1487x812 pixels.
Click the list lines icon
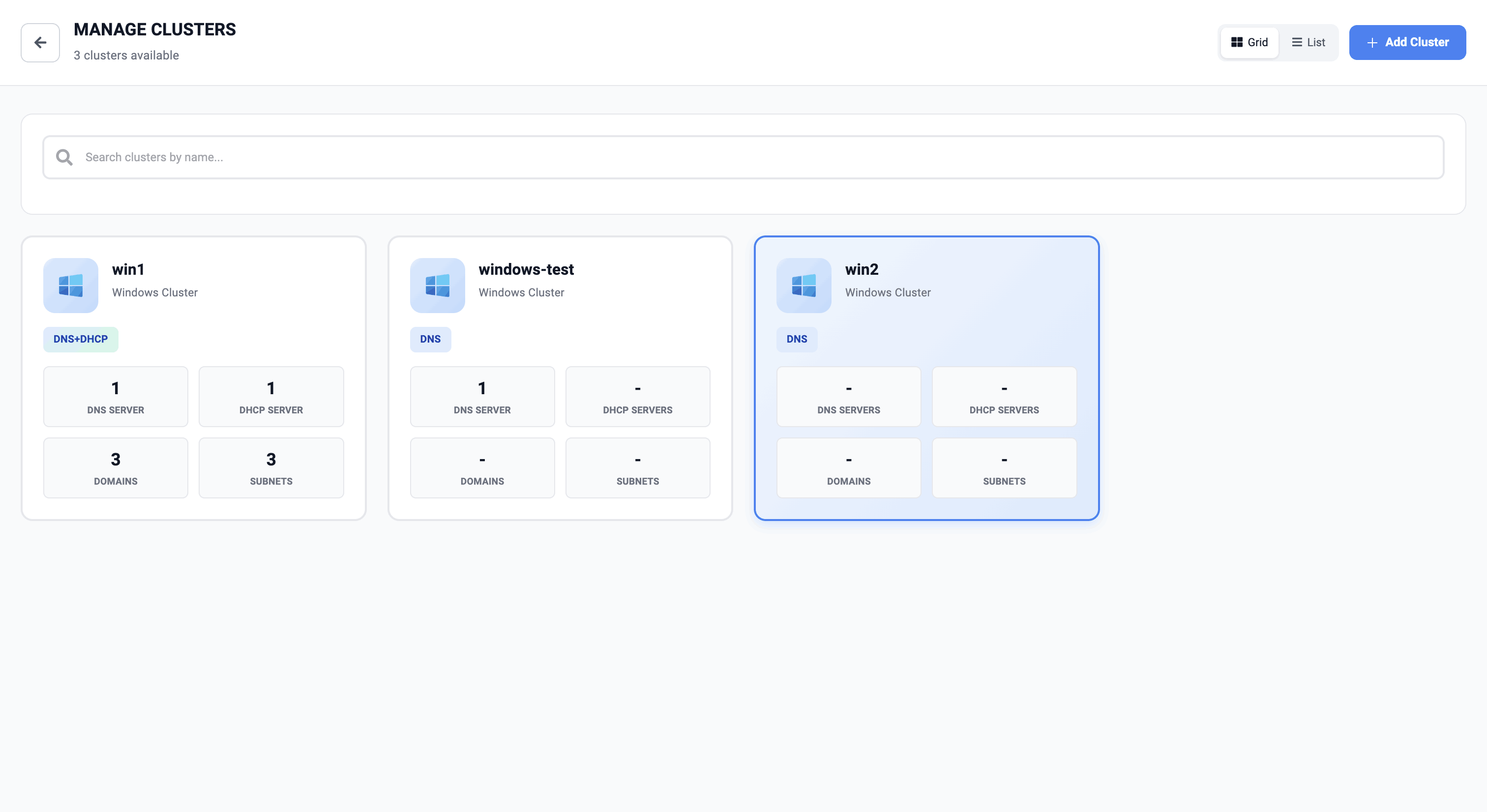click(x=1297, y=42)
